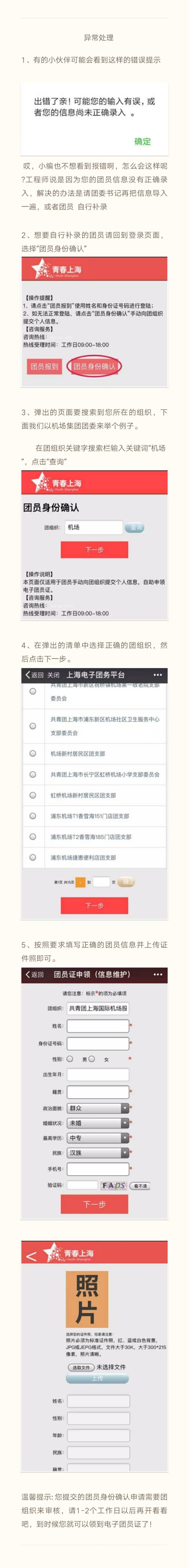The height and width of the screenshot is (1568, 189).
Task: Choose the 男 gender radio button
Action: 70,1059
